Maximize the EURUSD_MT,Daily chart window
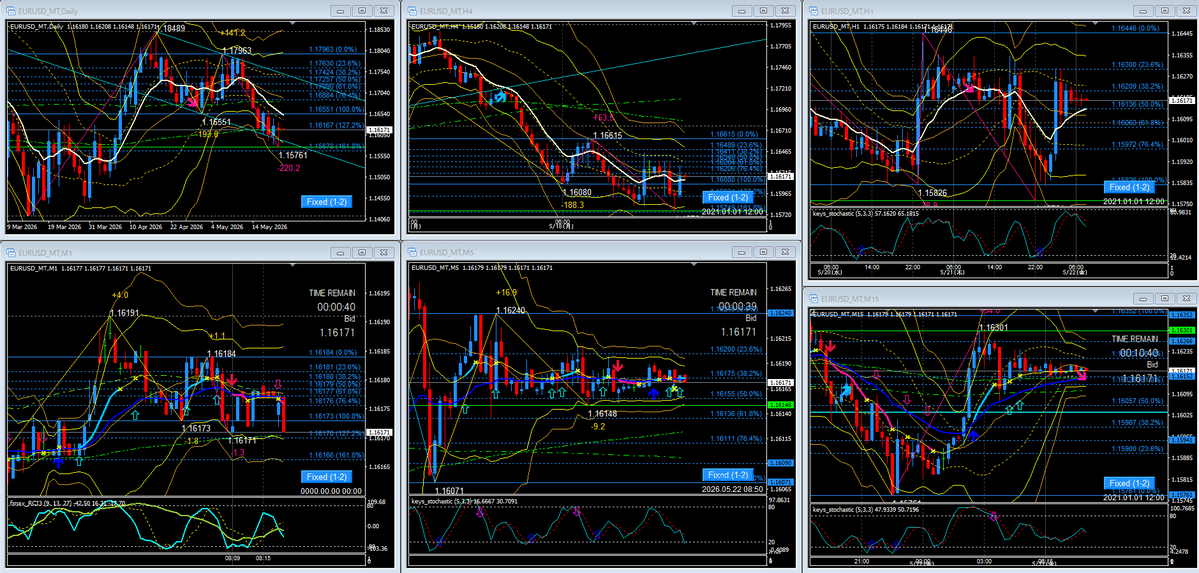 (361, 10)
